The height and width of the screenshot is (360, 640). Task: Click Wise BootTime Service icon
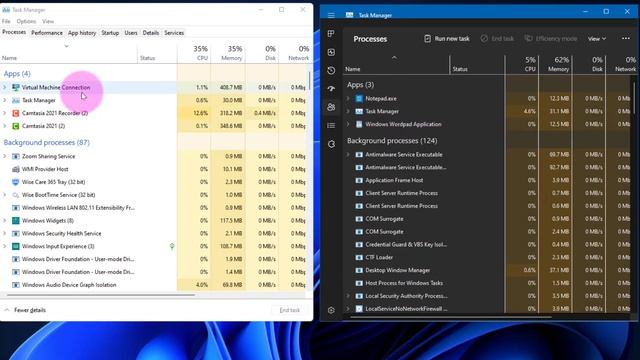[x=16, y=195]
